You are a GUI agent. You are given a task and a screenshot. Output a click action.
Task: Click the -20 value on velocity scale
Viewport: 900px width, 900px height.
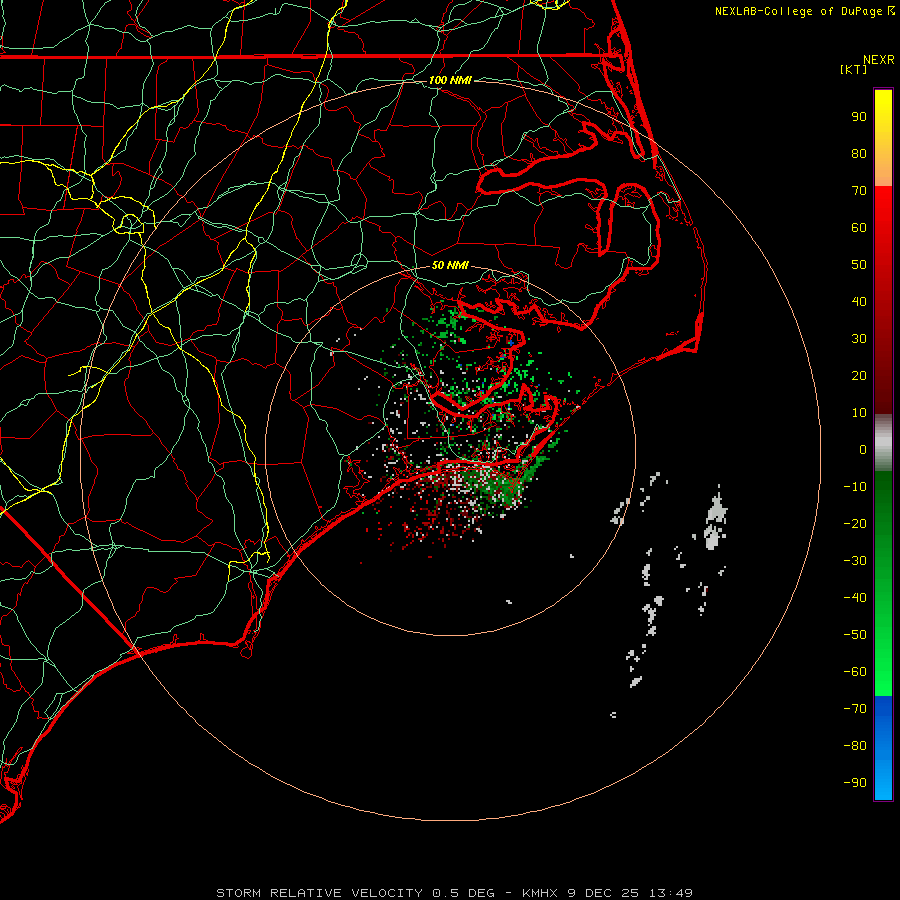click(855, 523)
